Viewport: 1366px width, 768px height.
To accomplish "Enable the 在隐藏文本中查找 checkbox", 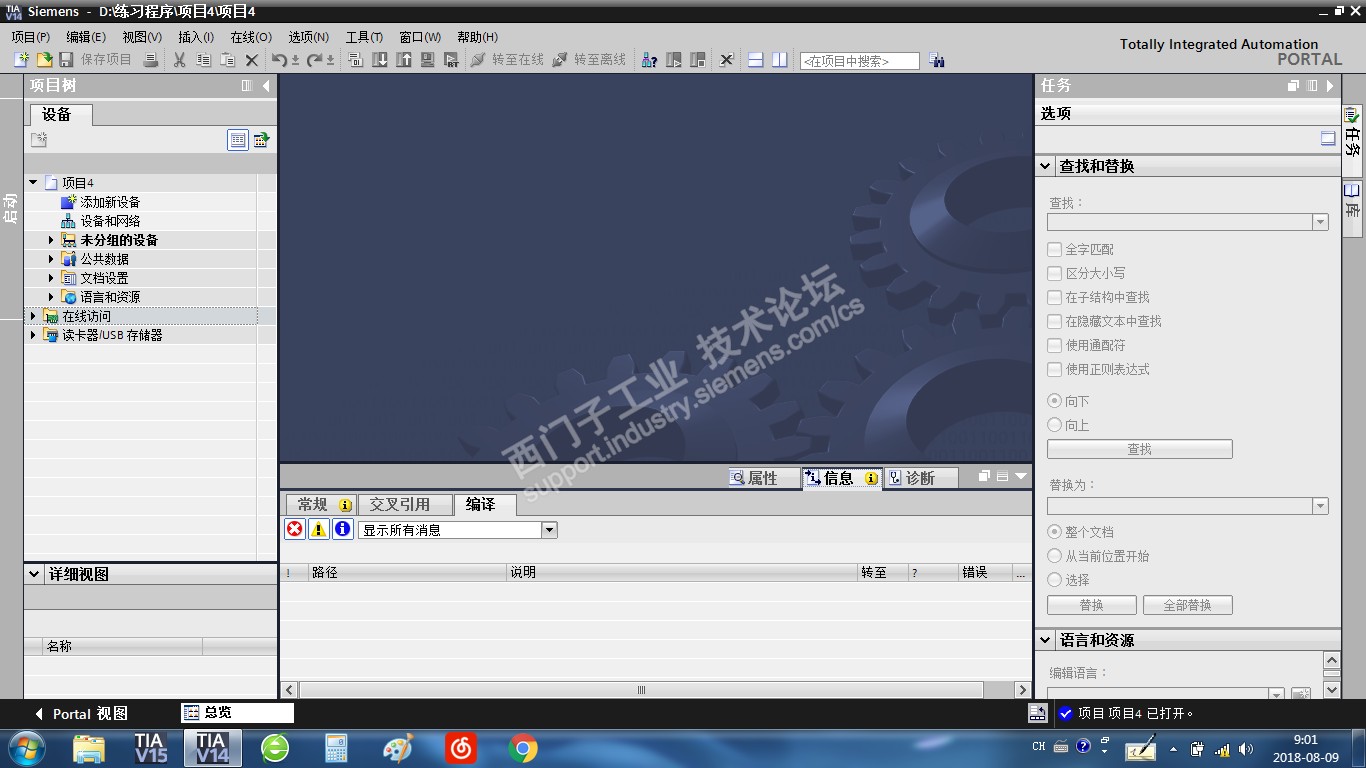I will pos(1054,321).
